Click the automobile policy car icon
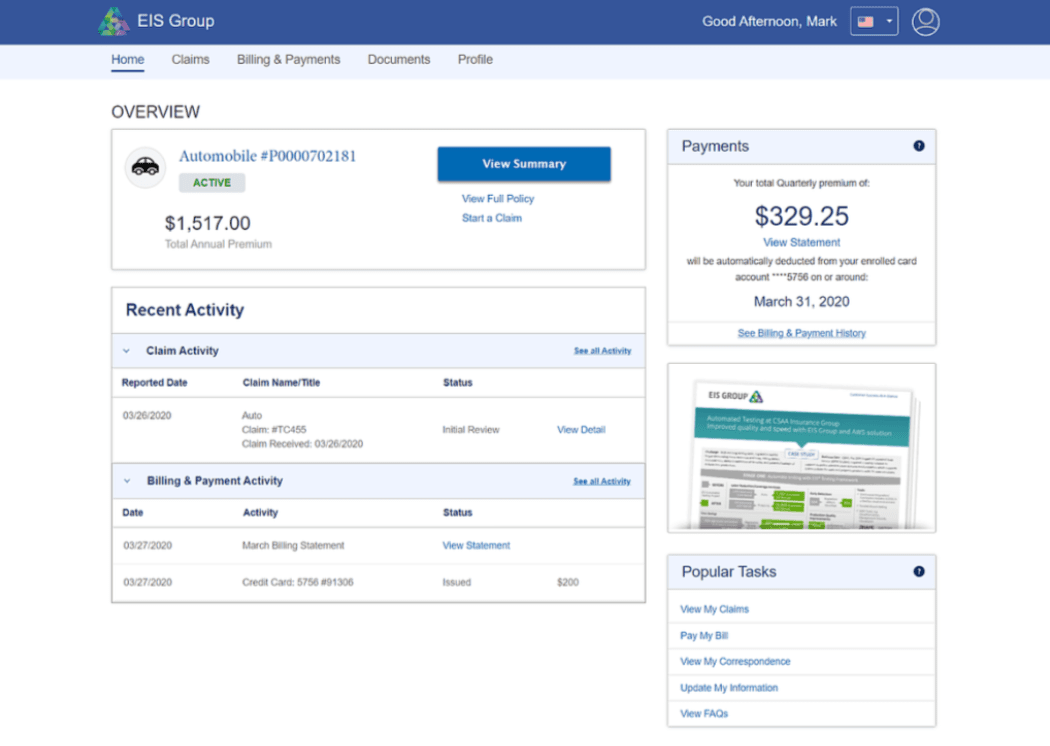Screen dimensions: 1050x746 click(145, 168)
